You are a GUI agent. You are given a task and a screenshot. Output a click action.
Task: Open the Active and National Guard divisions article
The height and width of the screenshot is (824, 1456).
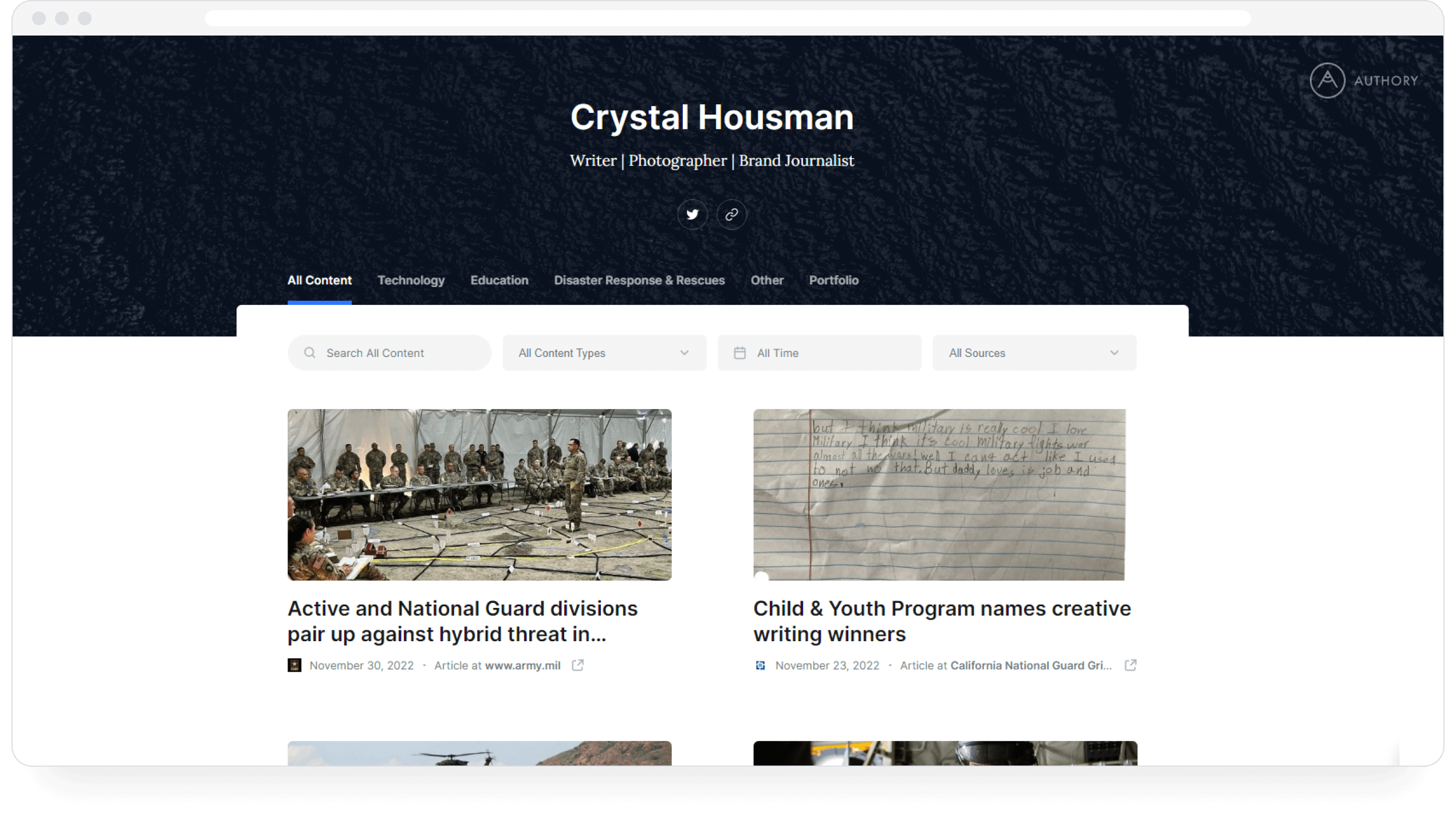point(462,621)
